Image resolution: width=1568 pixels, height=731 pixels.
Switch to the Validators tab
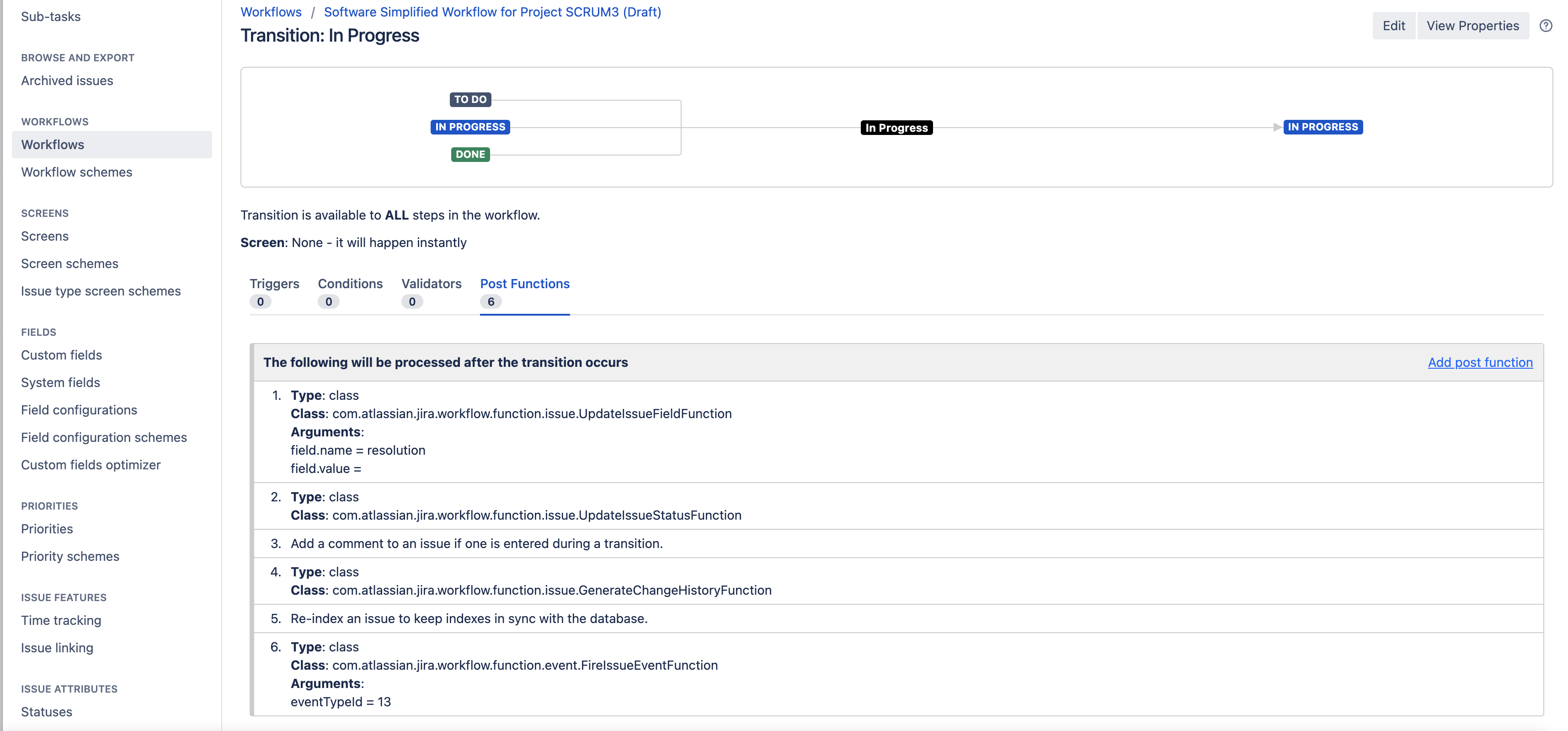431,284
